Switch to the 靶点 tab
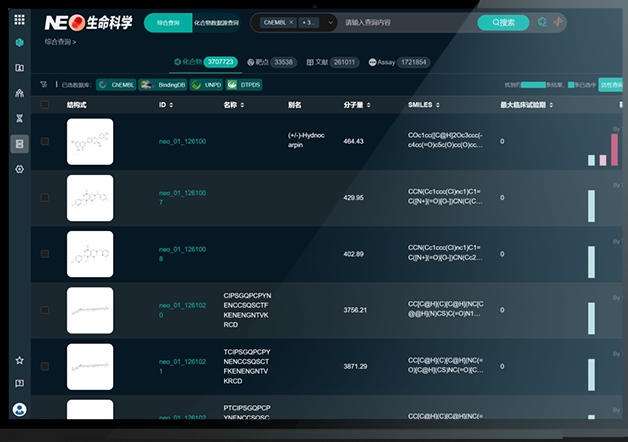Viewport: 628px width, 442px height. pos(268,62)
